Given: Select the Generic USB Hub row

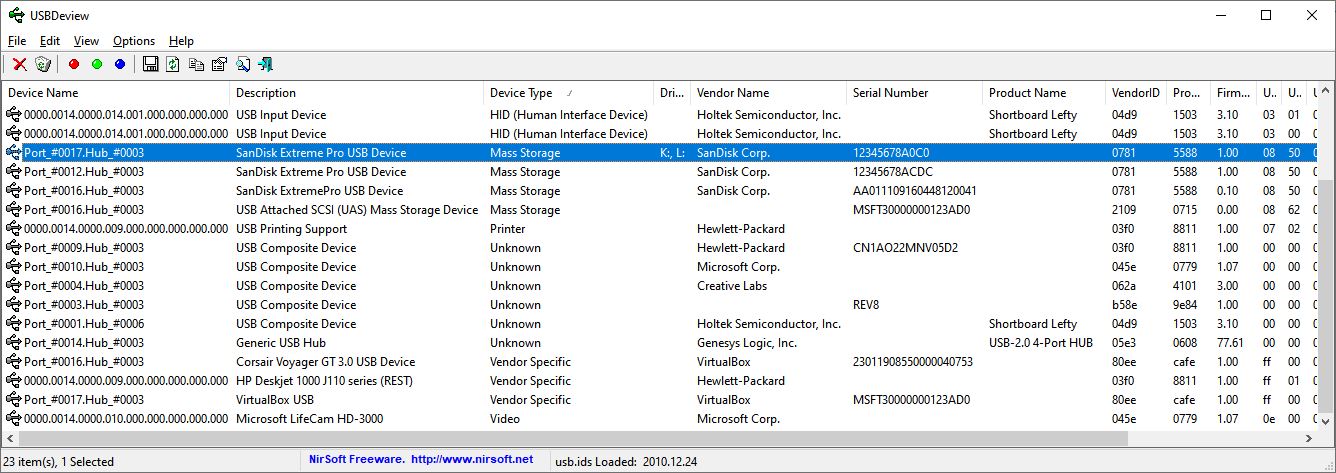Looking at the screenshot, I should (660, 343).
